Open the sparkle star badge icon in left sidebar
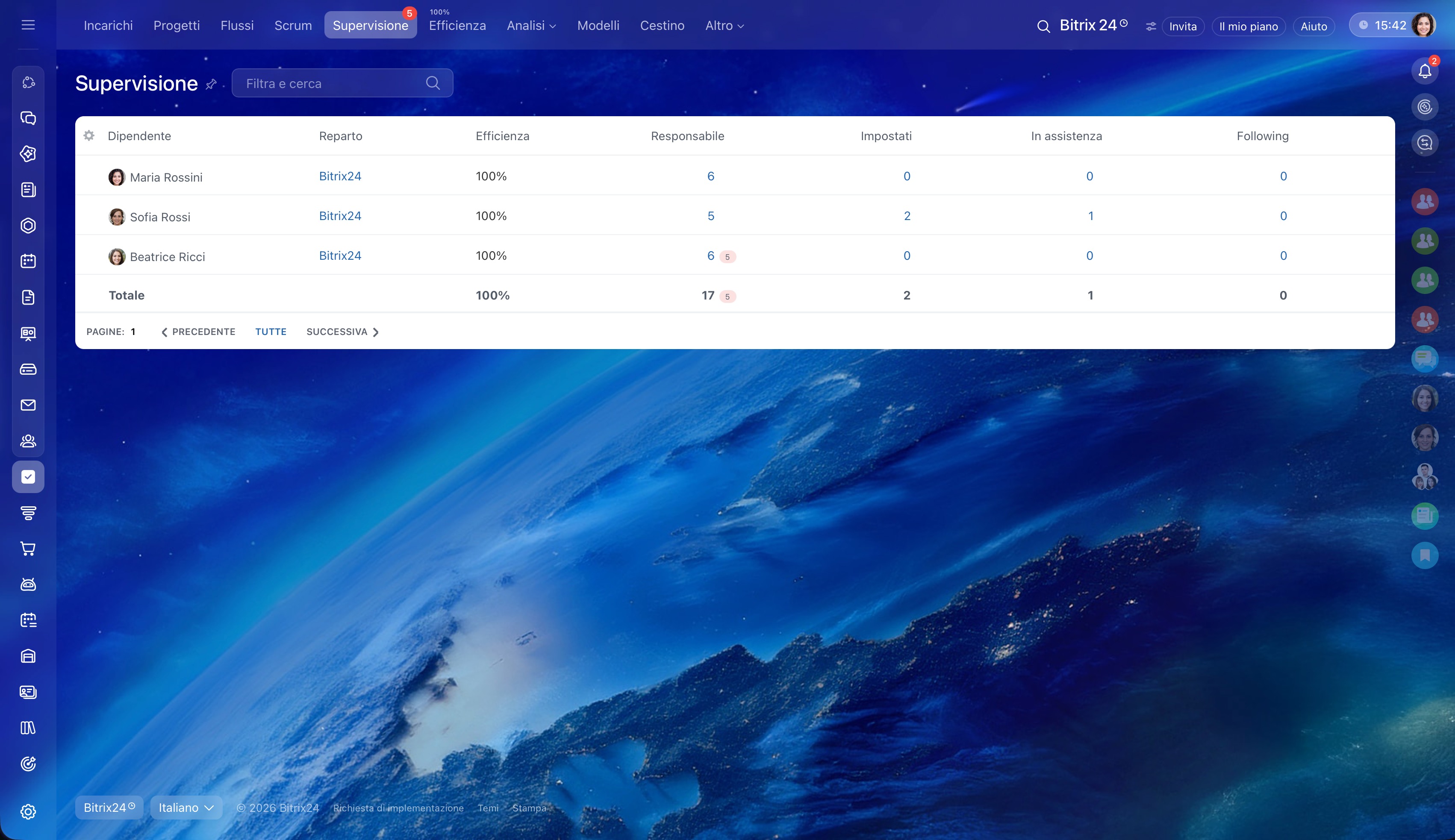1455x840 pixels. (28, 154)
